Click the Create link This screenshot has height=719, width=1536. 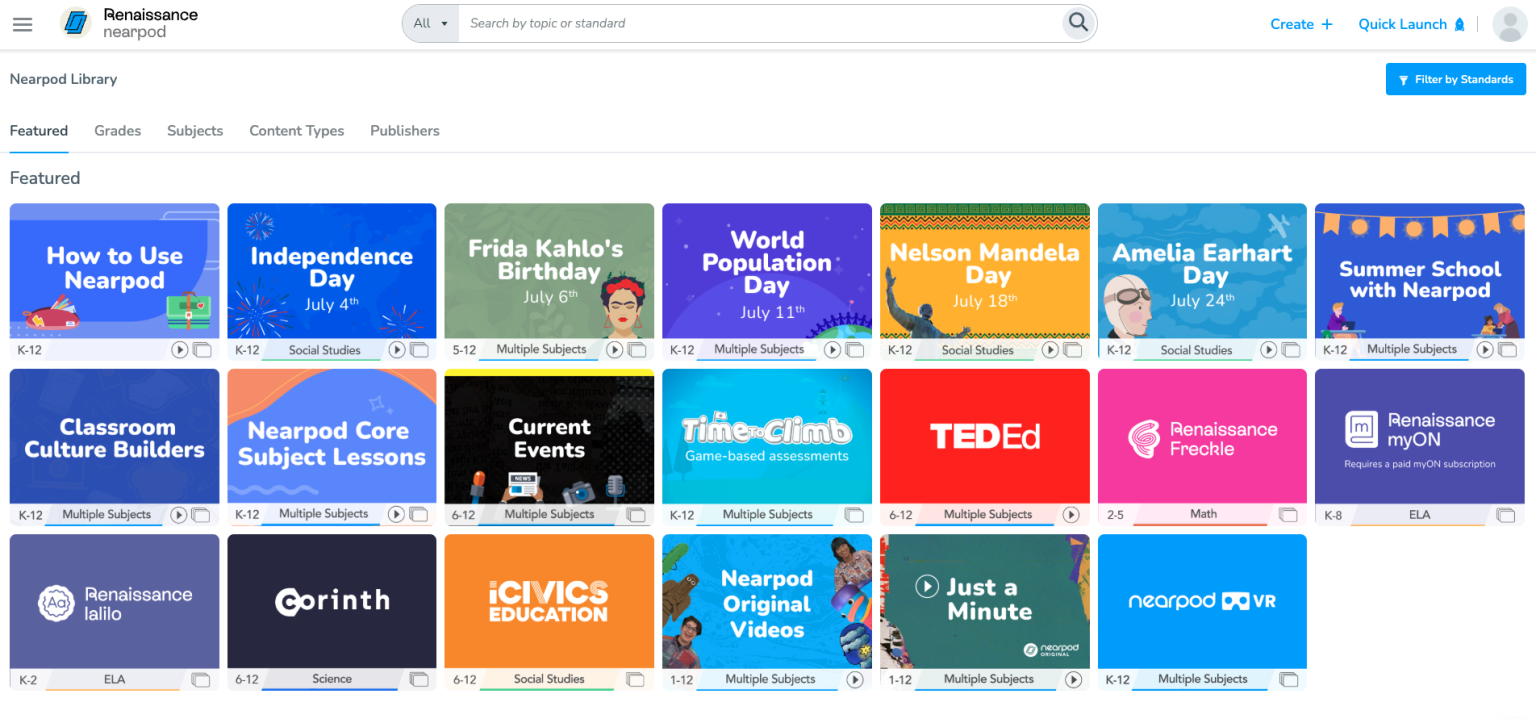(x=1300, y=23)
